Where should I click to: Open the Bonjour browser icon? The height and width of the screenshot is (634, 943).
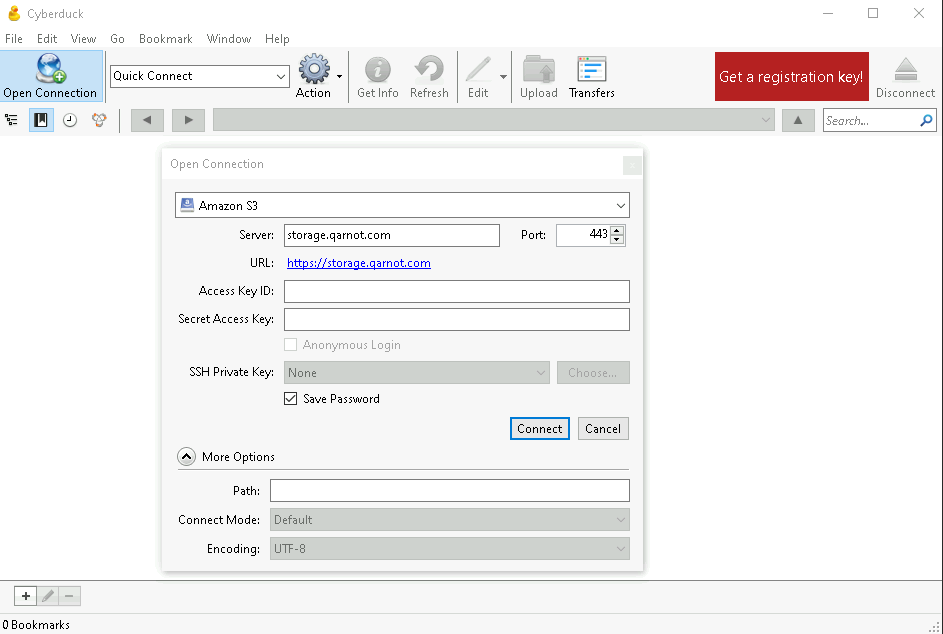point(99,120)
